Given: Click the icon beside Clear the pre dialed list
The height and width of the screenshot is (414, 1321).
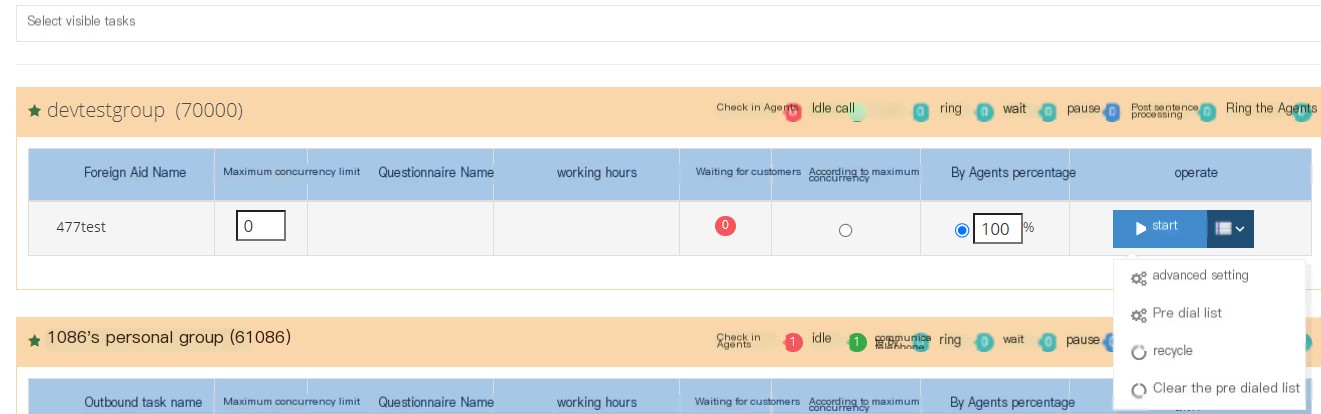Looking at the screenshot, I should [x=1138, y=390].
